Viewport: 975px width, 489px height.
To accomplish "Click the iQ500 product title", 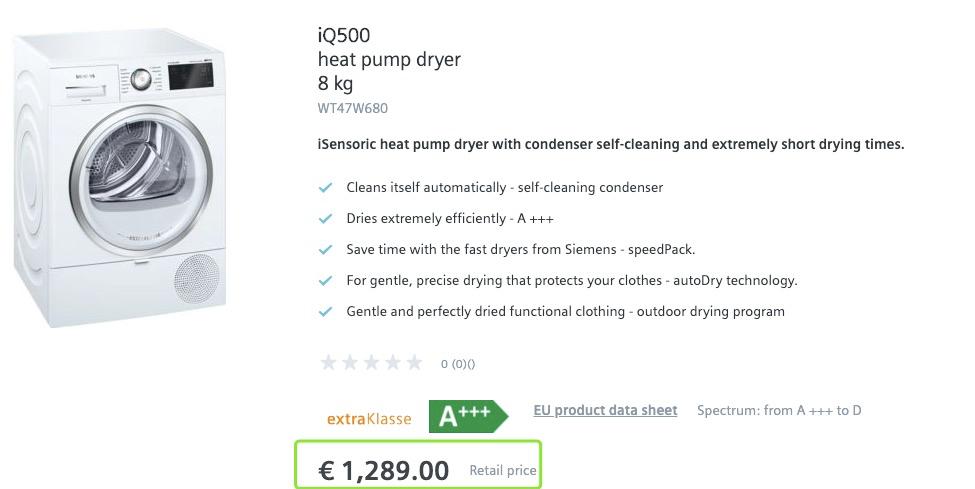I will (344, 36).
